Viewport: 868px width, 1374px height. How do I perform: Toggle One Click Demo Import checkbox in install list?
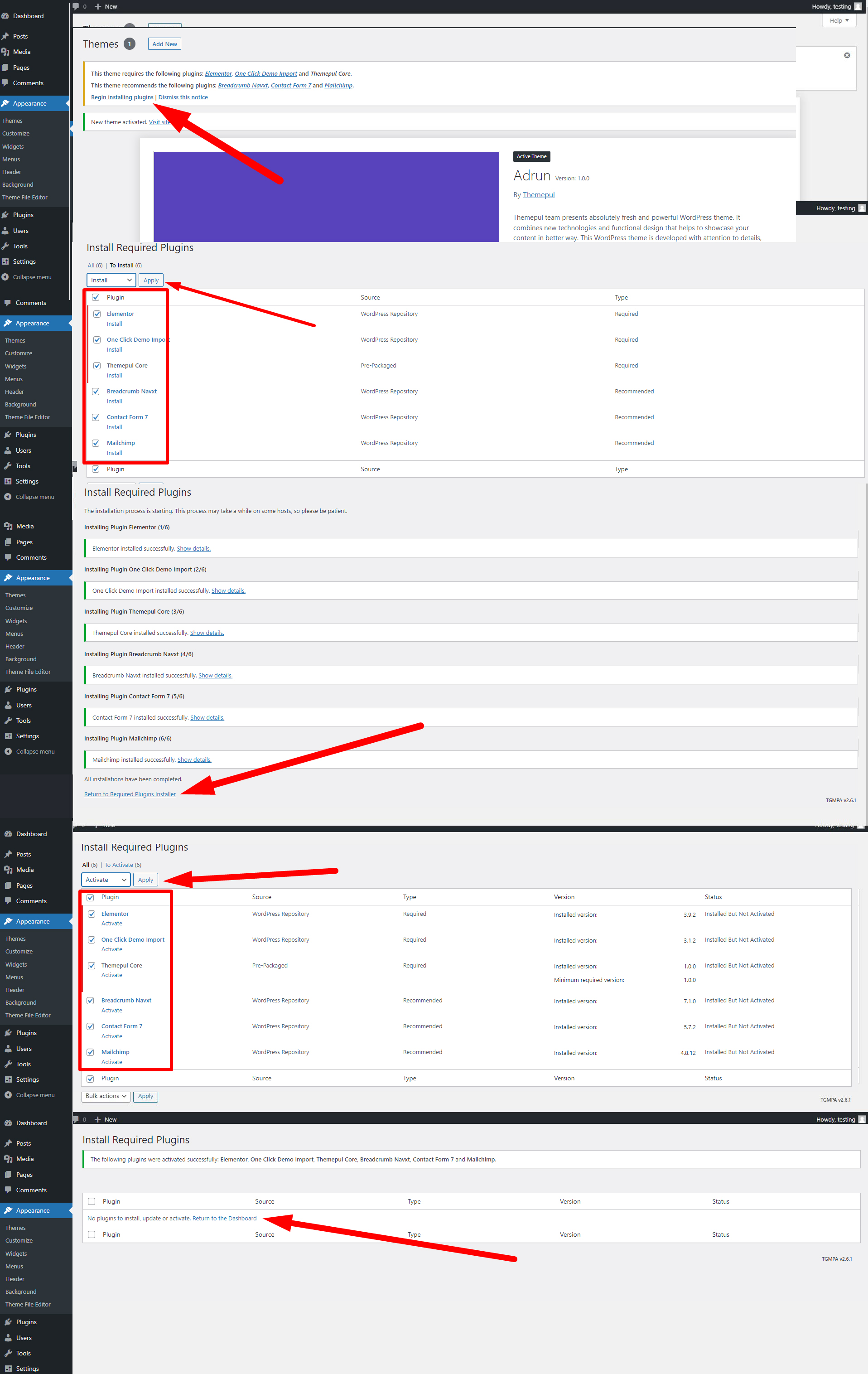pyautogui.click(x=97, y=340)
